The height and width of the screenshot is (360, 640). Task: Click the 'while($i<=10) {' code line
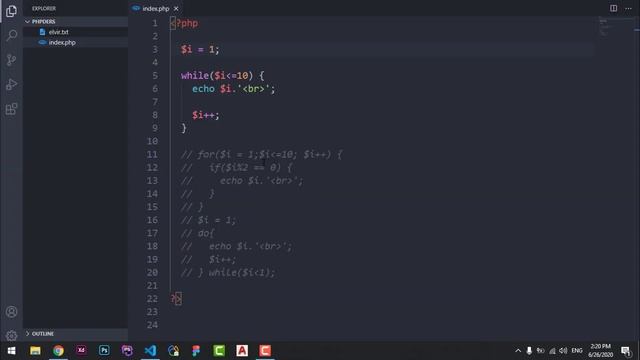pyautogui.click(x=222, y=76)
